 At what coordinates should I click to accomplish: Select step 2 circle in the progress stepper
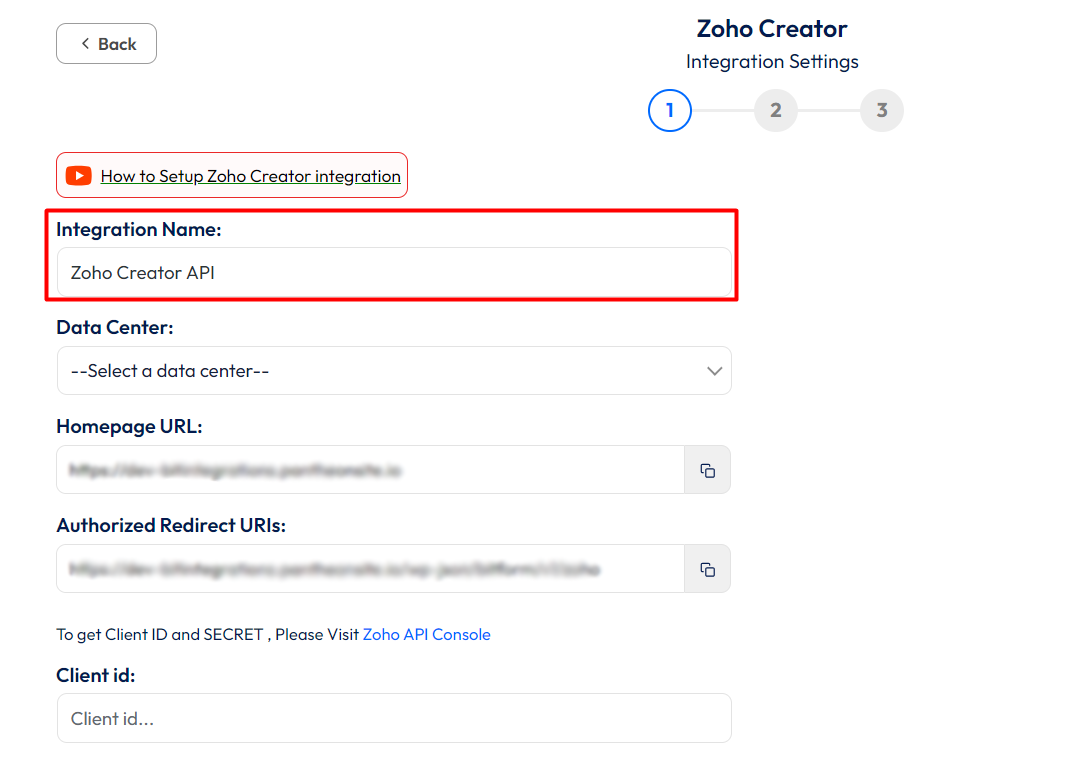tap(775, 110)
